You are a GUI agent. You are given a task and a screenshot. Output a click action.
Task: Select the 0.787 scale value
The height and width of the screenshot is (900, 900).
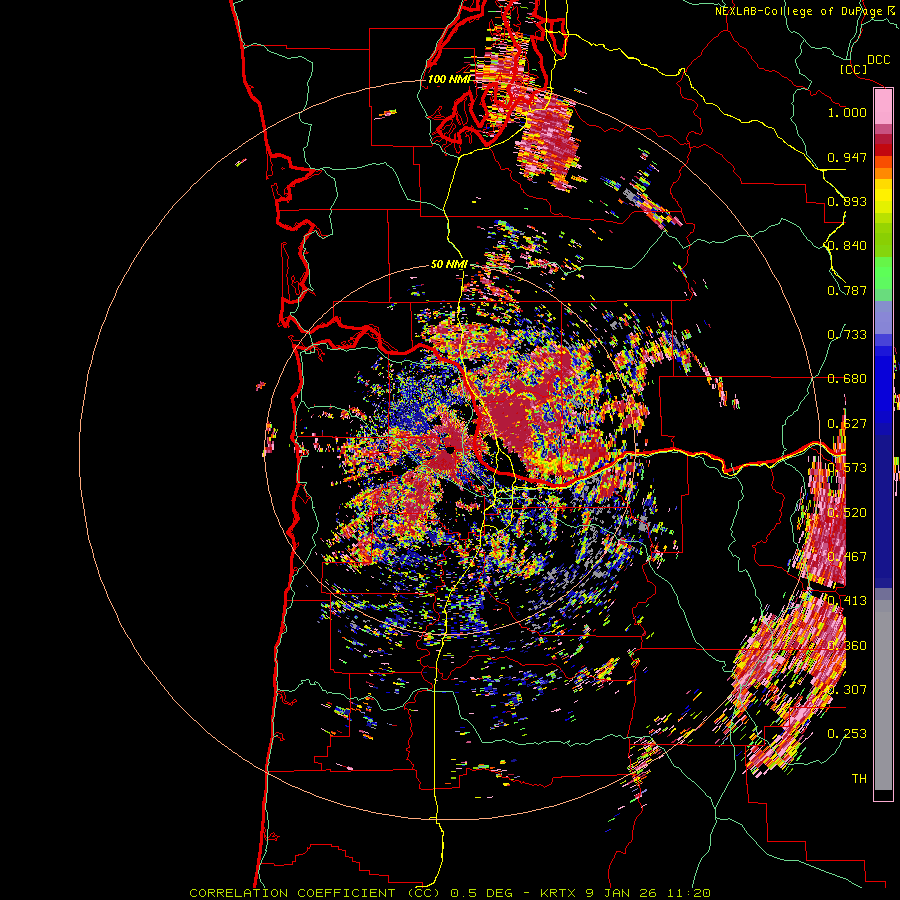[x=847, y=290]
